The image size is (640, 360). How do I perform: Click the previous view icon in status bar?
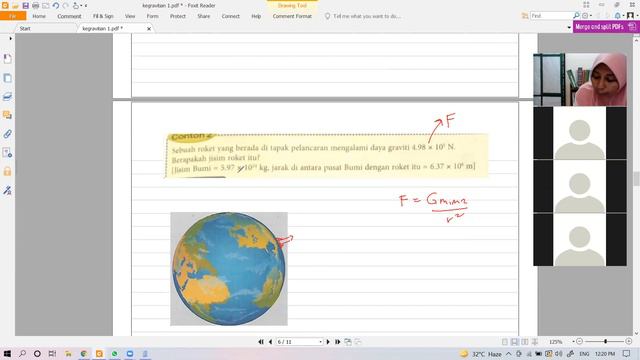tap(348, 342)
